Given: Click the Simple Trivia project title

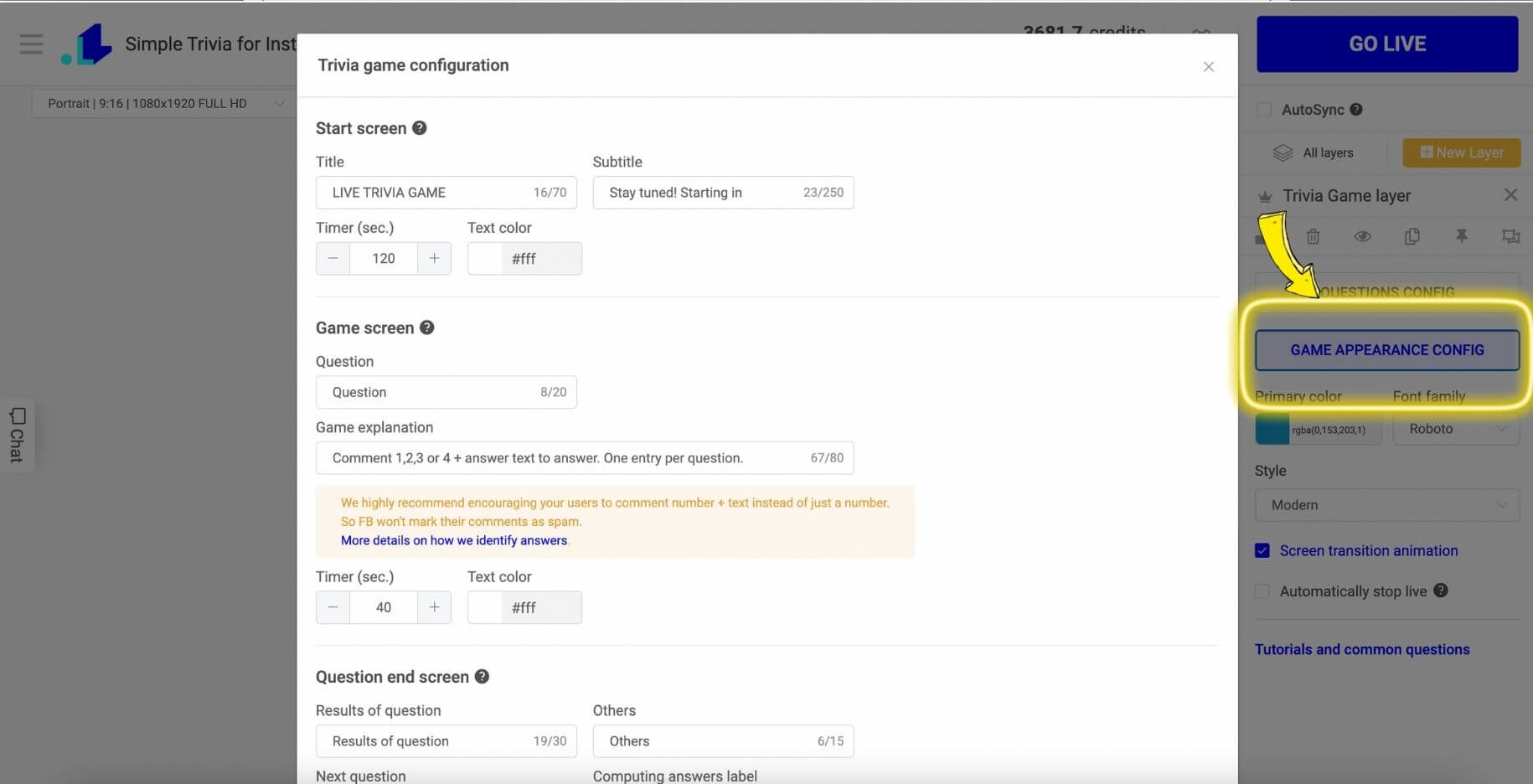Looking at the screenshot, I should tap(210, 44).
